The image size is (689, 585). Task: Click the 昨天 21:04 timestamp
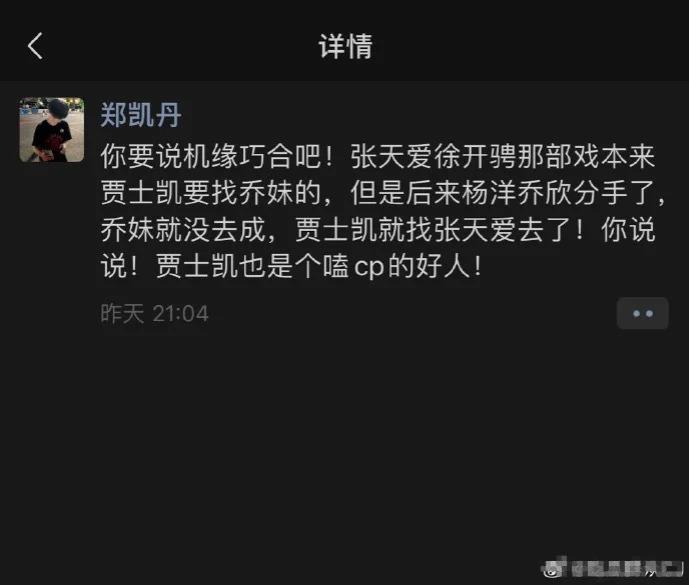(x=154, y=314)
